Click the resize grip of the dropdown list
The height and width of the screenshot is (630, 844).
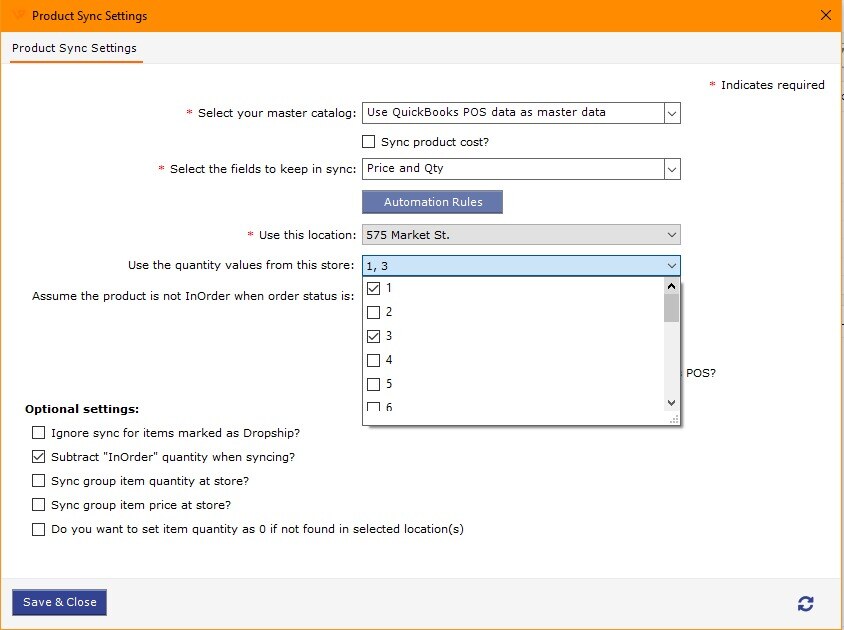pos(674,419)
